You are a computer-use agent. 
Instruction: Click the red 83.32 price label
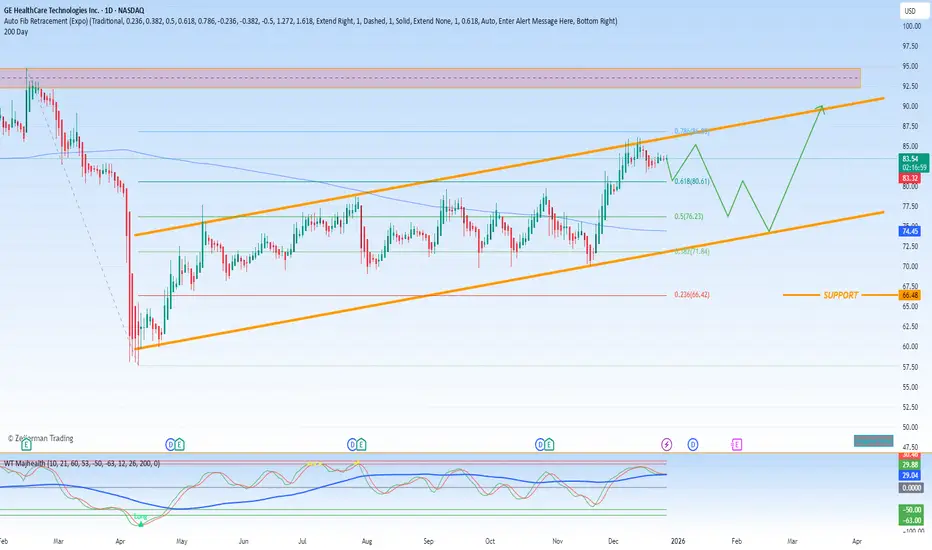coord(910,178)
